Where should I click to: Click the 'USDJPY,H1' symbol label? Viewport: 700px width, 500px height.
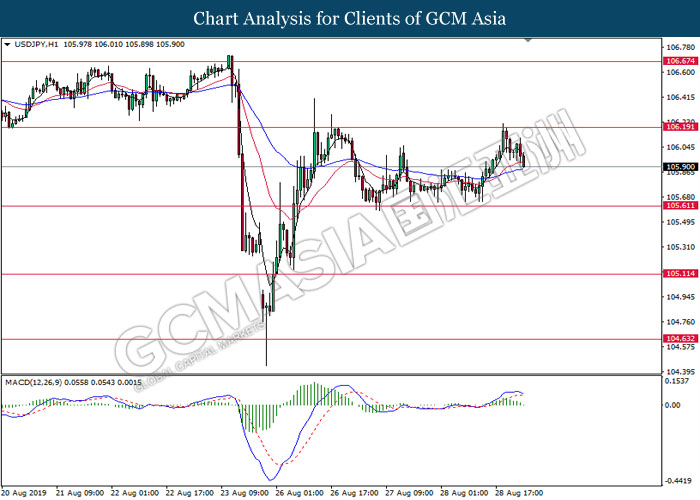[36, 45]
